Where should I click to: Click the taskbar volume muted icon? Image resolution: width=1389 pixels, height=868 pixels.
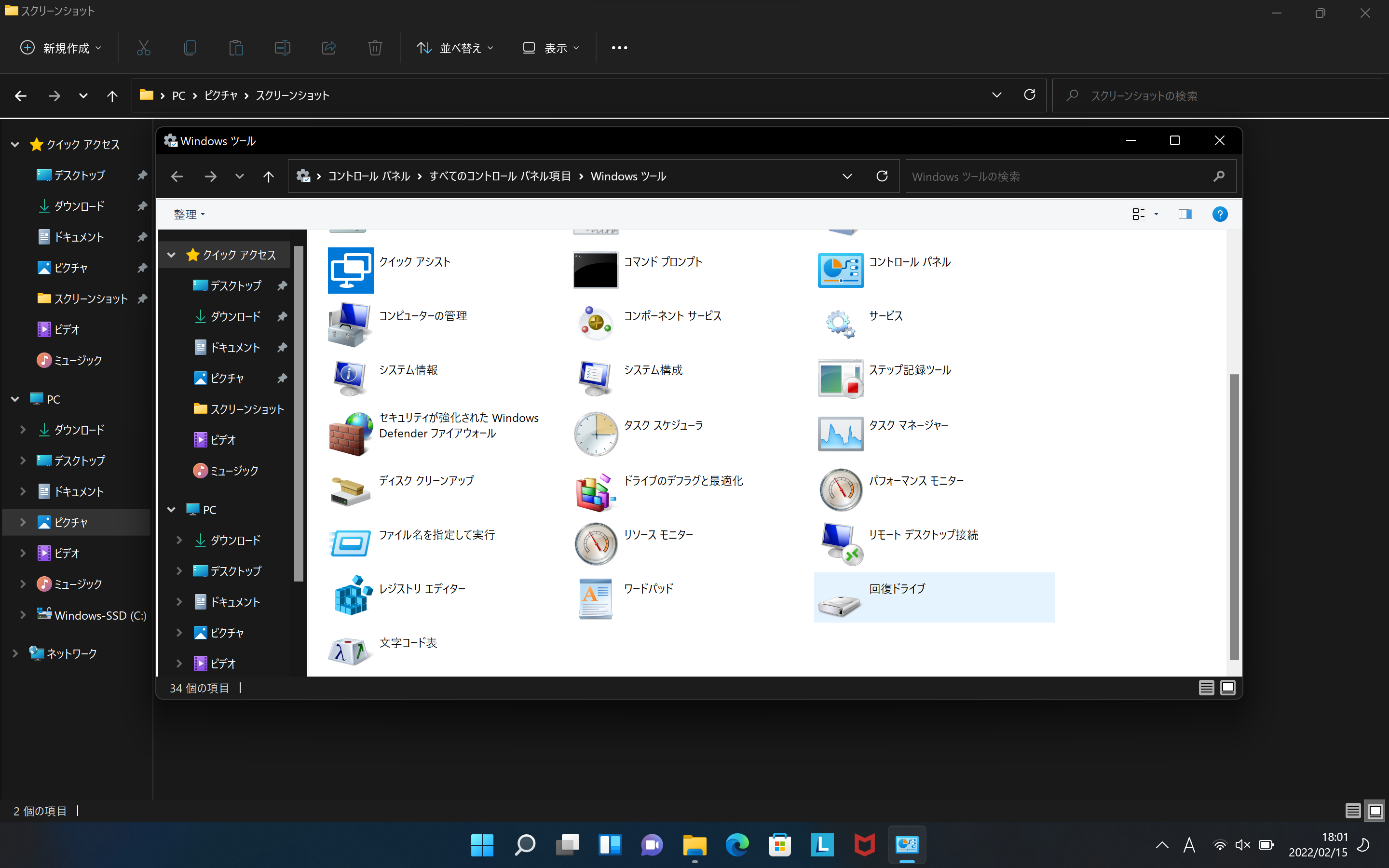1243,844
